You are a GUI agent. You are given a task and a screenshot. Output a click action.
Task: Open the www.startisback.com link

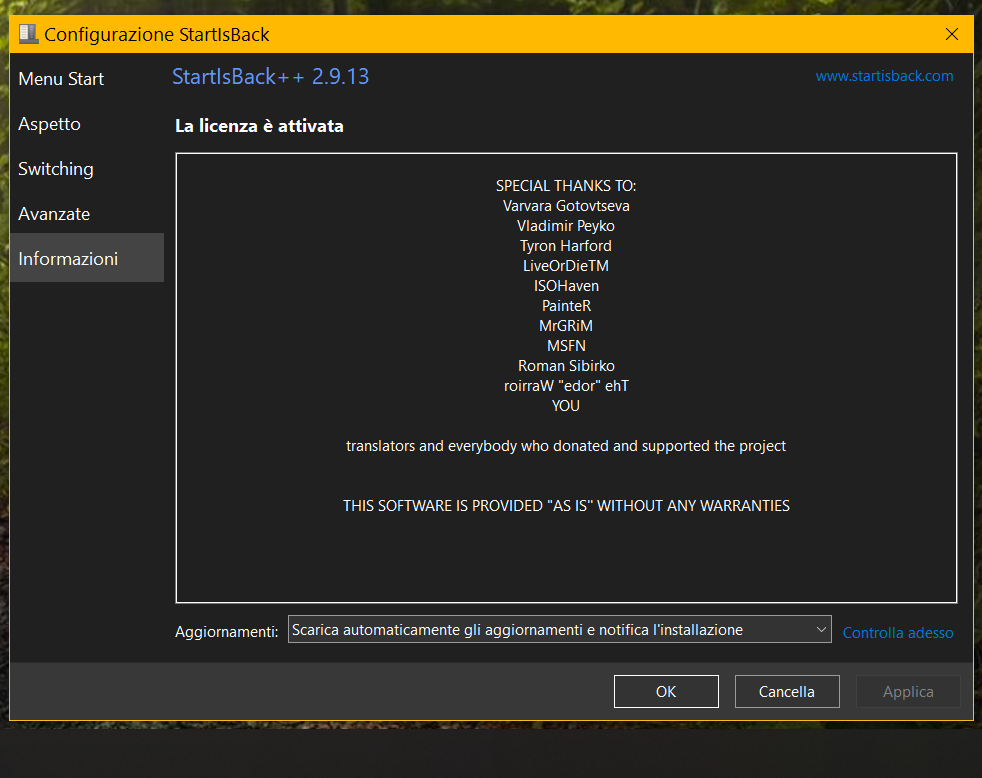click(x=884, y=76)
